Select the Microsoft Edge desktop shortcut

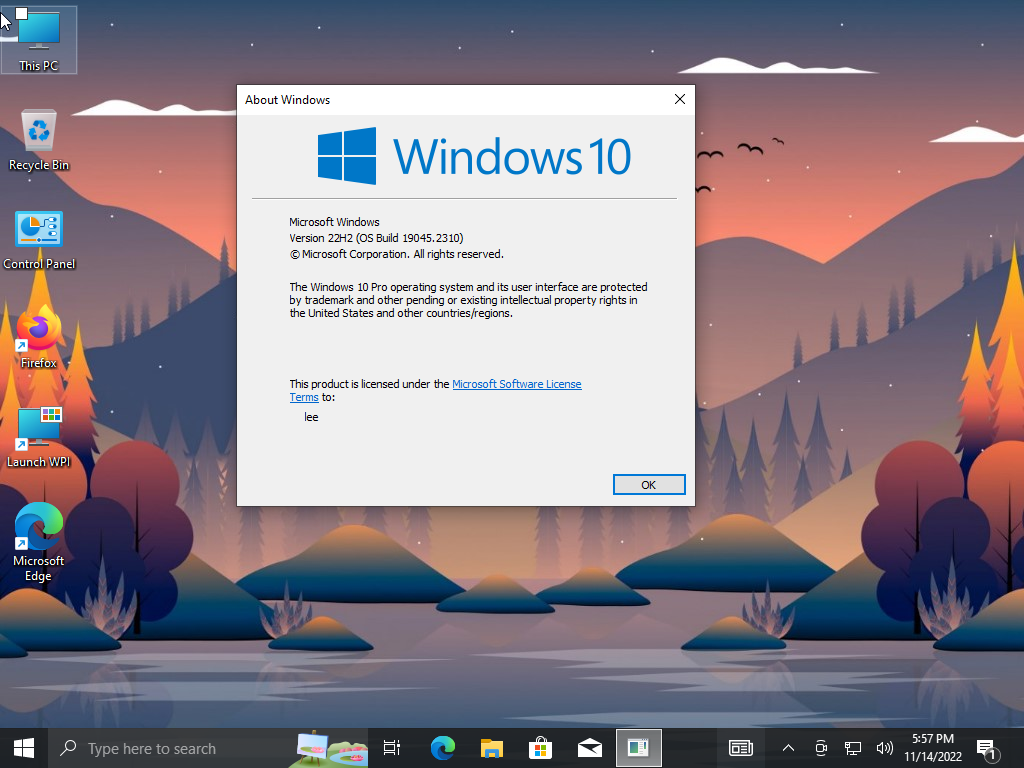[39, 542]
